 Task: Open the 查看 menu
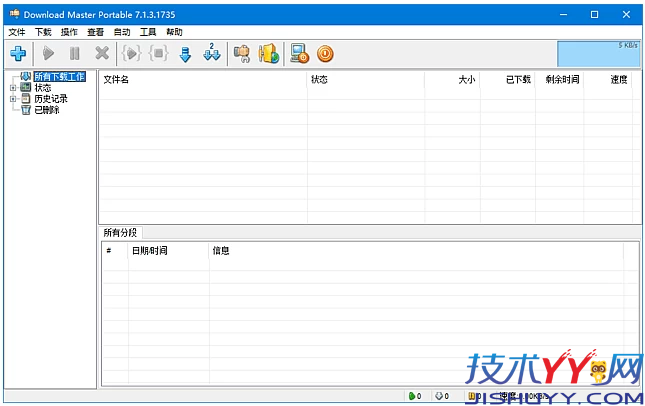tap(95, 32)
